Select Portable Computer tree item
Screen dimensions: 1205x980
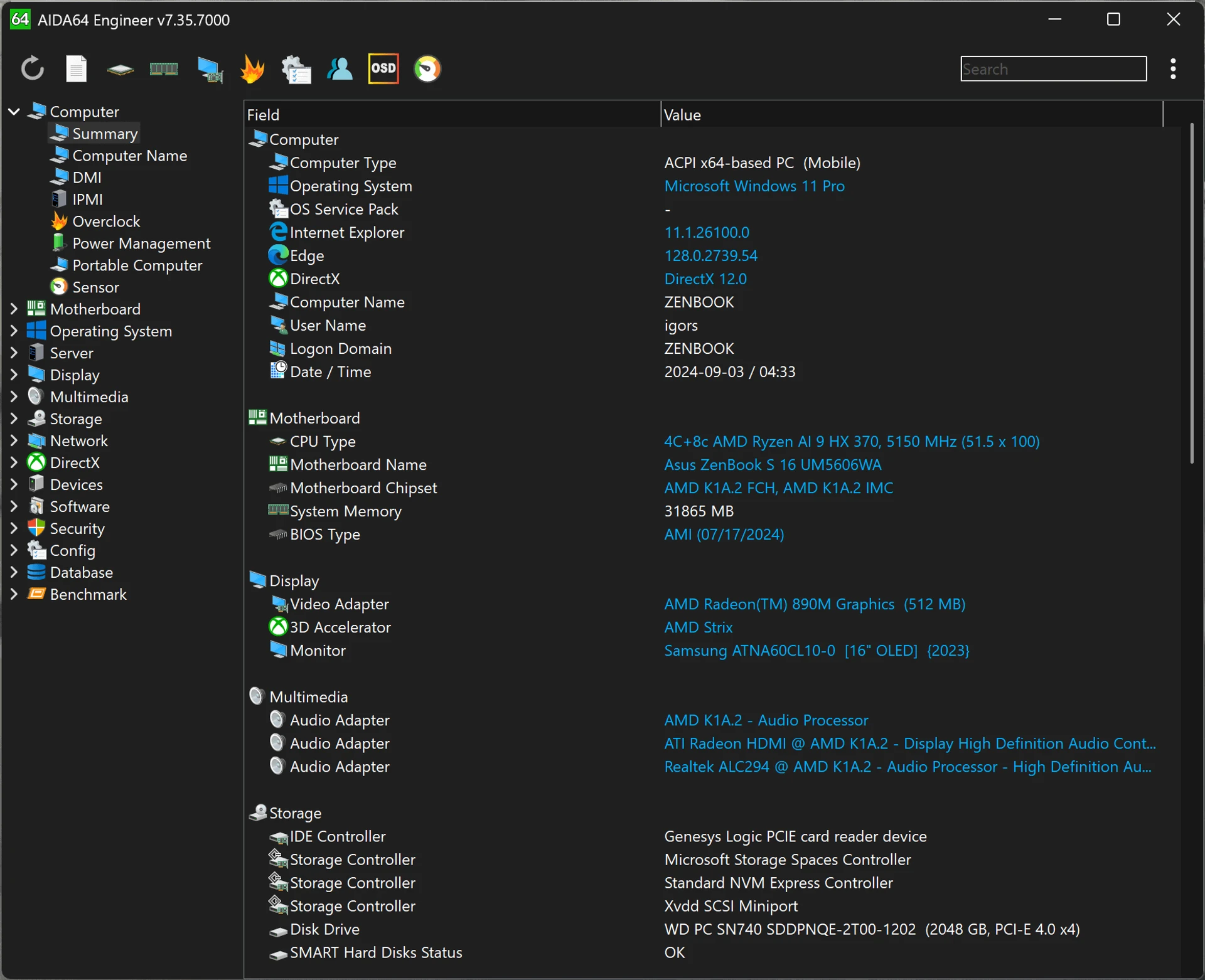(x=127, y=265)
